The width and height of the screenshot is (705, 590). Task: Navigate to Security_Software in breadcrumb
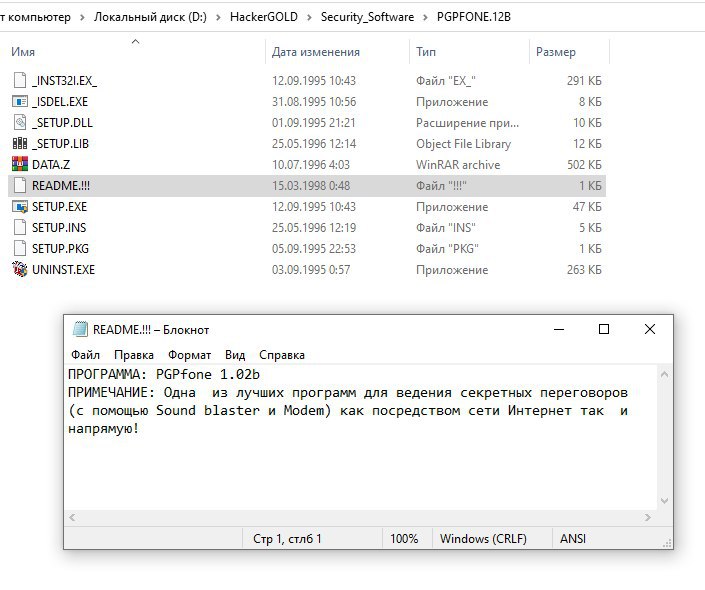click(x=367, y=17)
